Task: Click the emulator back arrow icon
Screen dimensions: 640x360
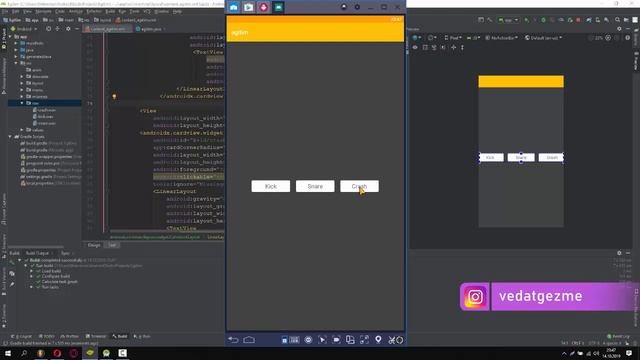Action: tap(233, 340)
